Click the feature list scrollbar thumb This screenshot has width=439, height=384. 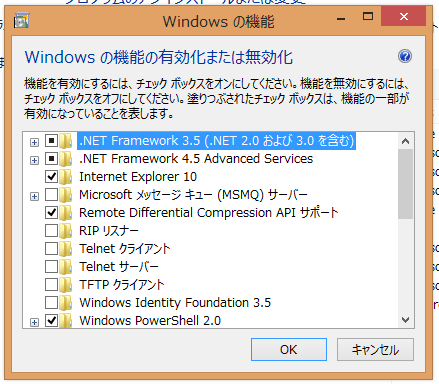405,184
